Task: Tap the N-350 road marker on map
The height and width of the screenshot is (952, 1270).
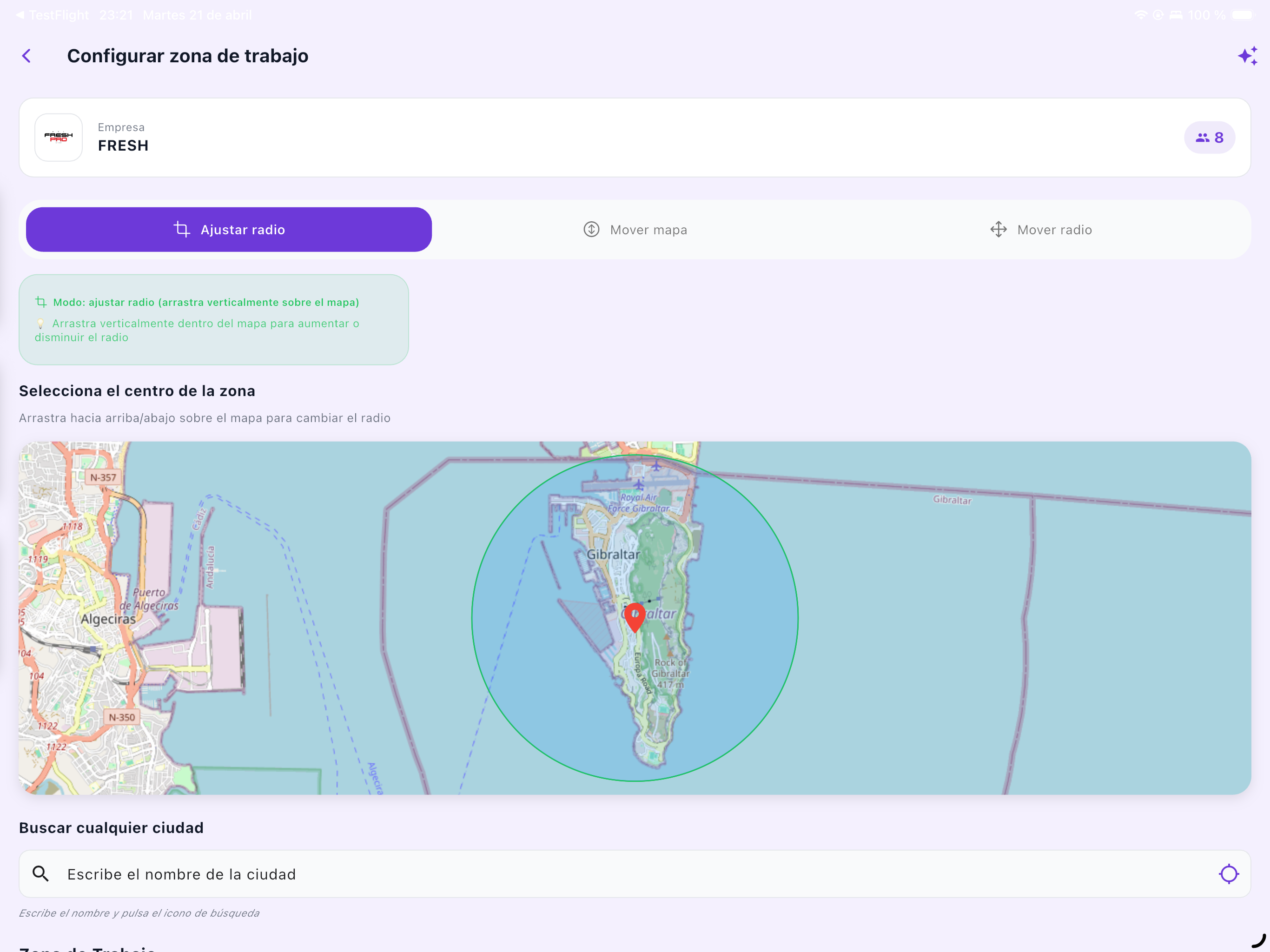Action: pyautogui.click(x=122, y=717)
